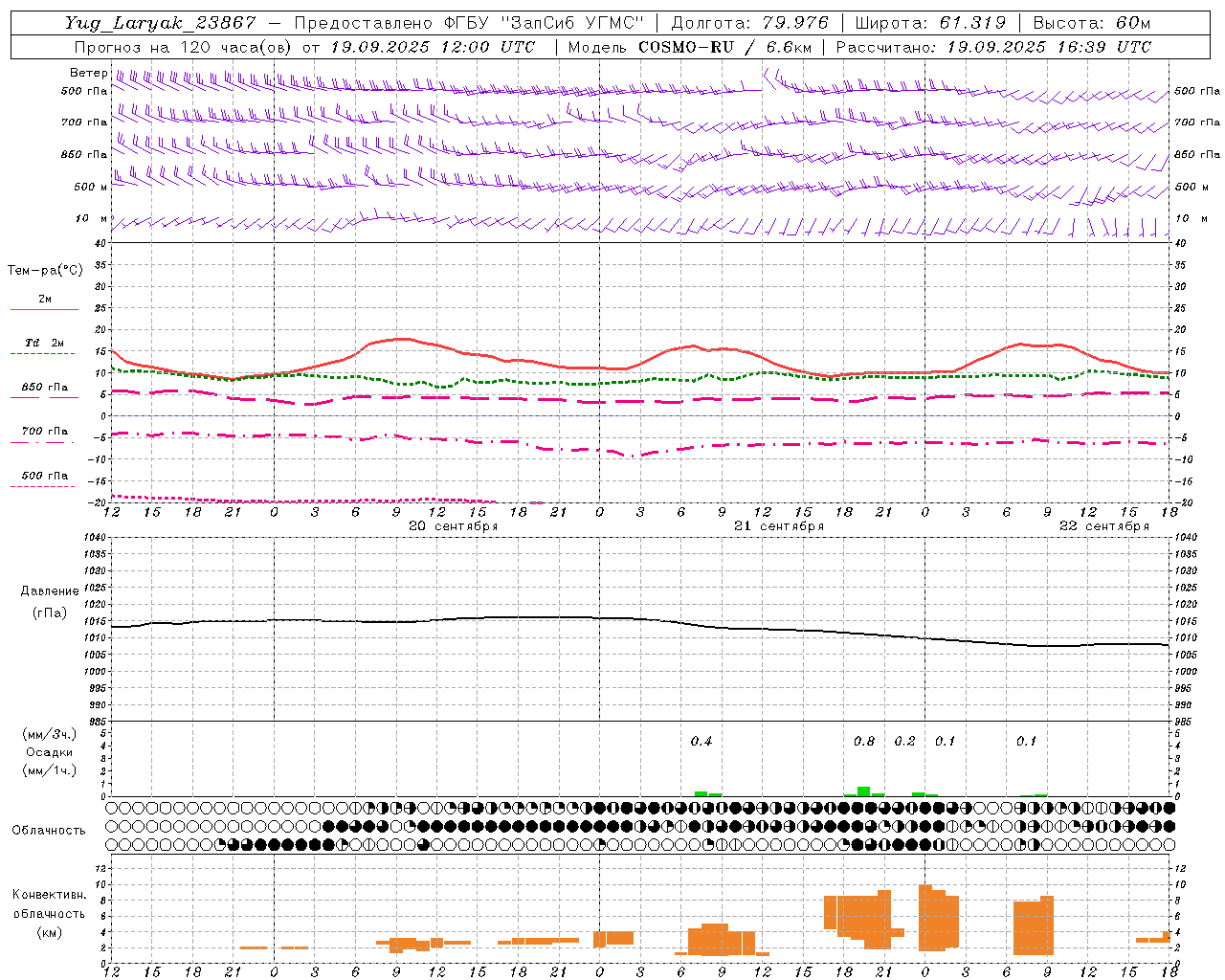Click the 'Конвективн.' convective cloud label
This screenshot has width=1225, height=980.
pos(50,895)
